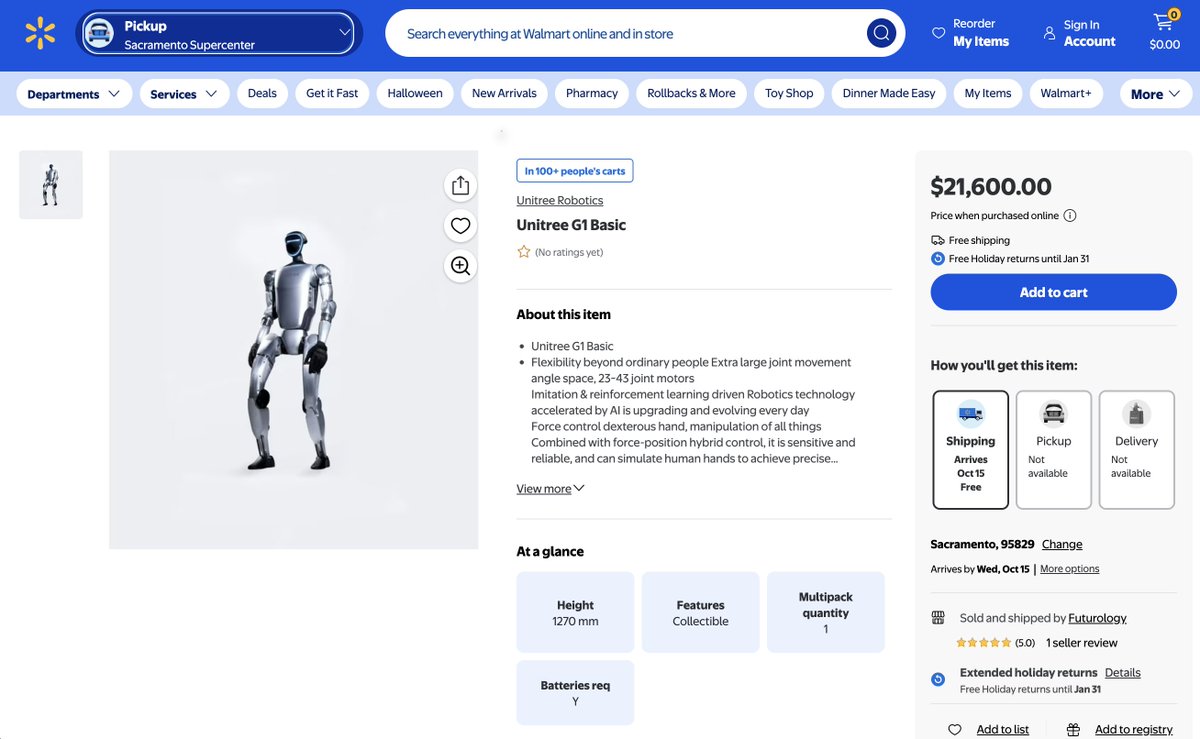This screenshot has height=739, width=1200.
Task: Open the My Items pill in navigation
Action: click(988, 93)
